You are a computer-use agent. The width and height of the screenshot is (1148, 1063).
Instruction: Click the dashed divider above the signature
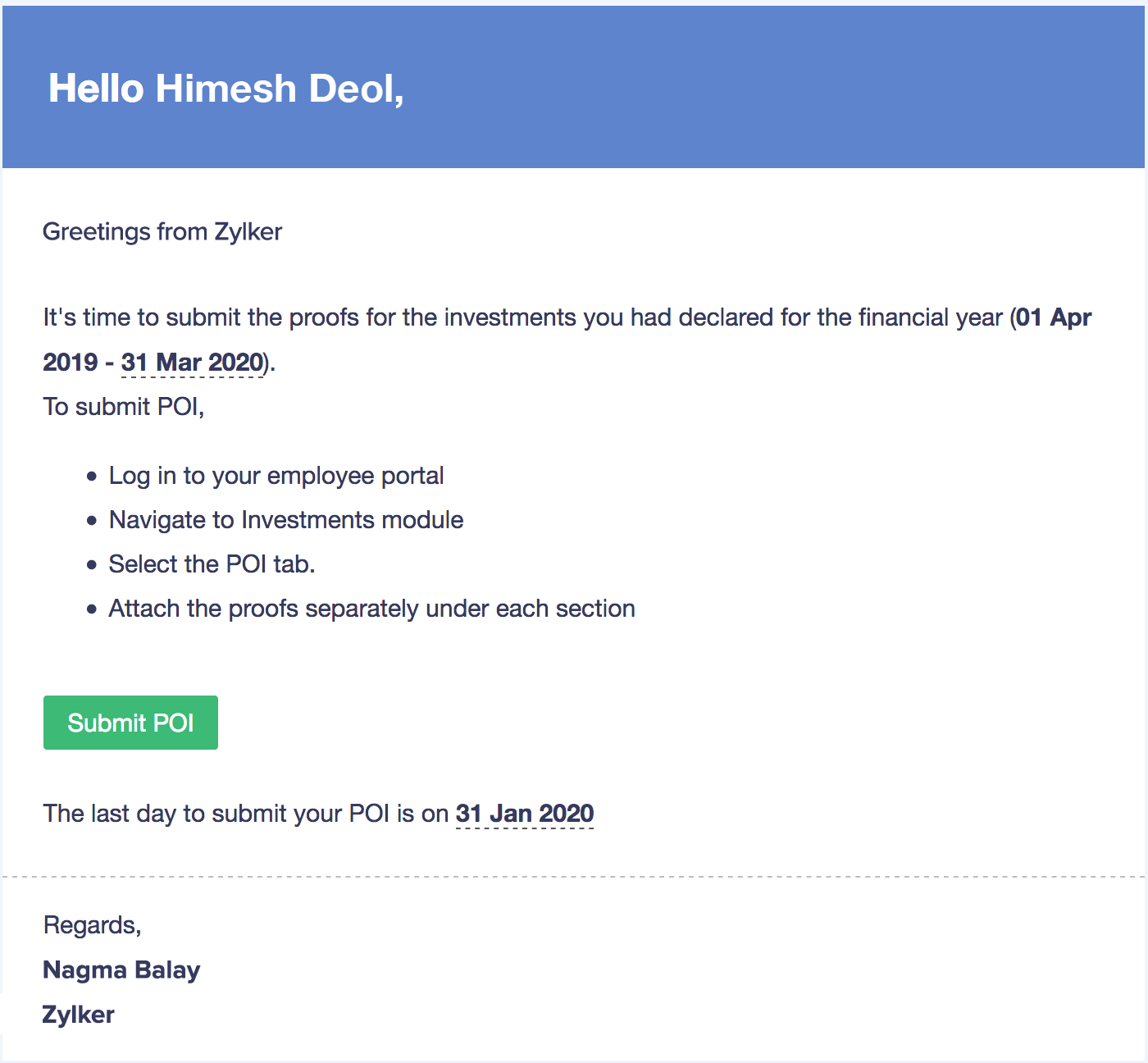coord(574,877)
